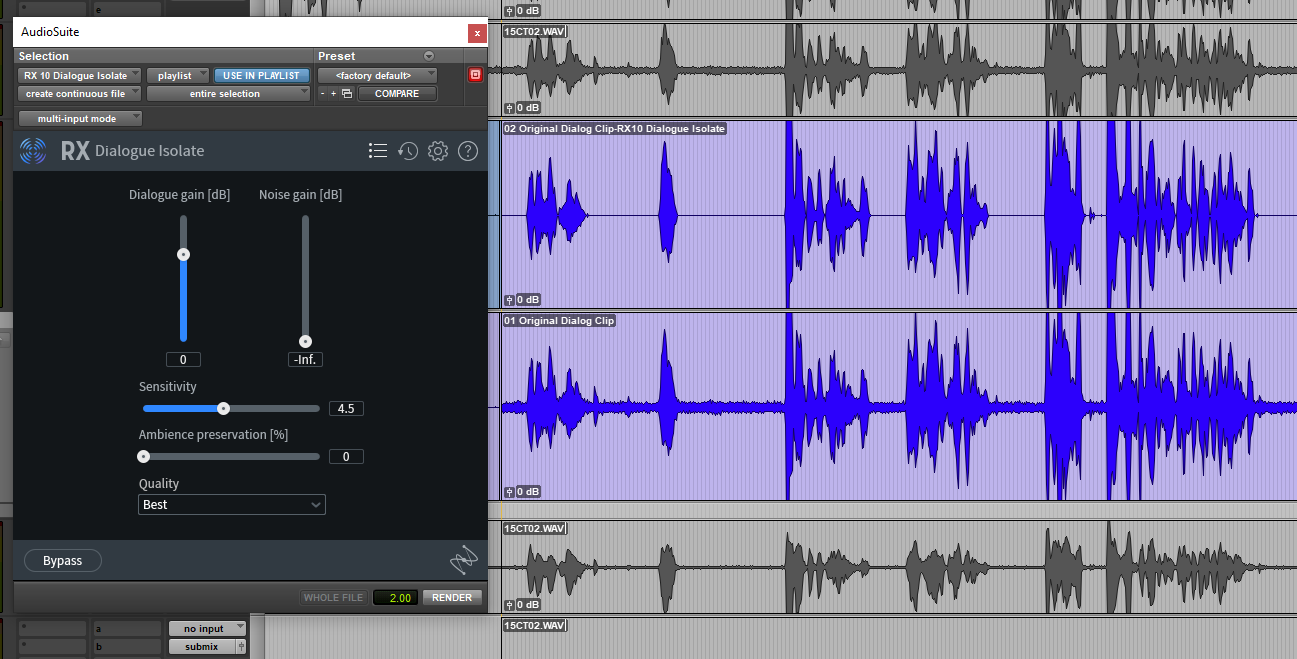Click the Noise gain -Inf. value field

[305, 360]
